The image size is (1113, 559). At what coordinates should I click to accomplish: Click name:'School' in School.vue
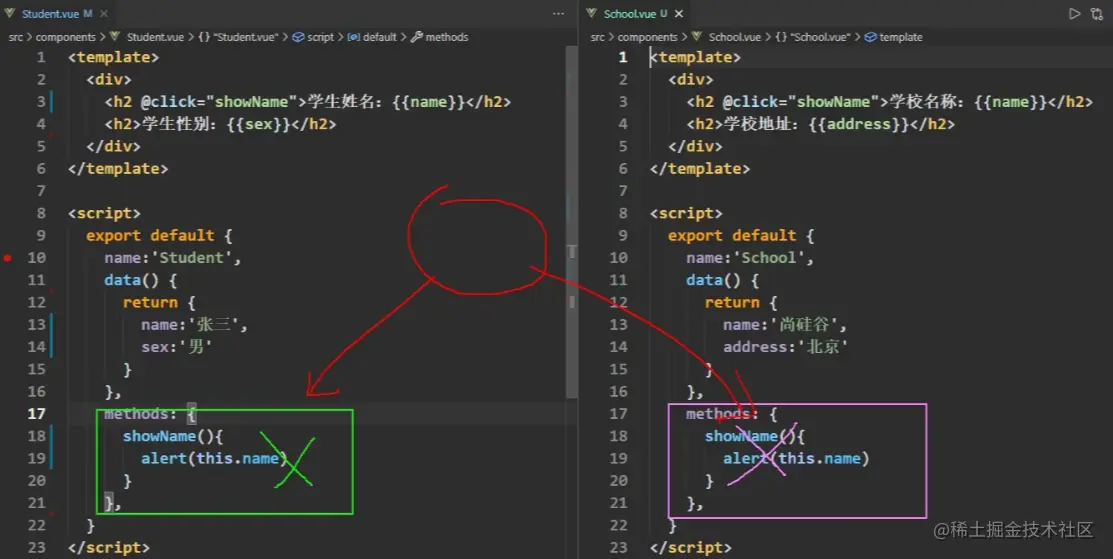click(750, 258)
